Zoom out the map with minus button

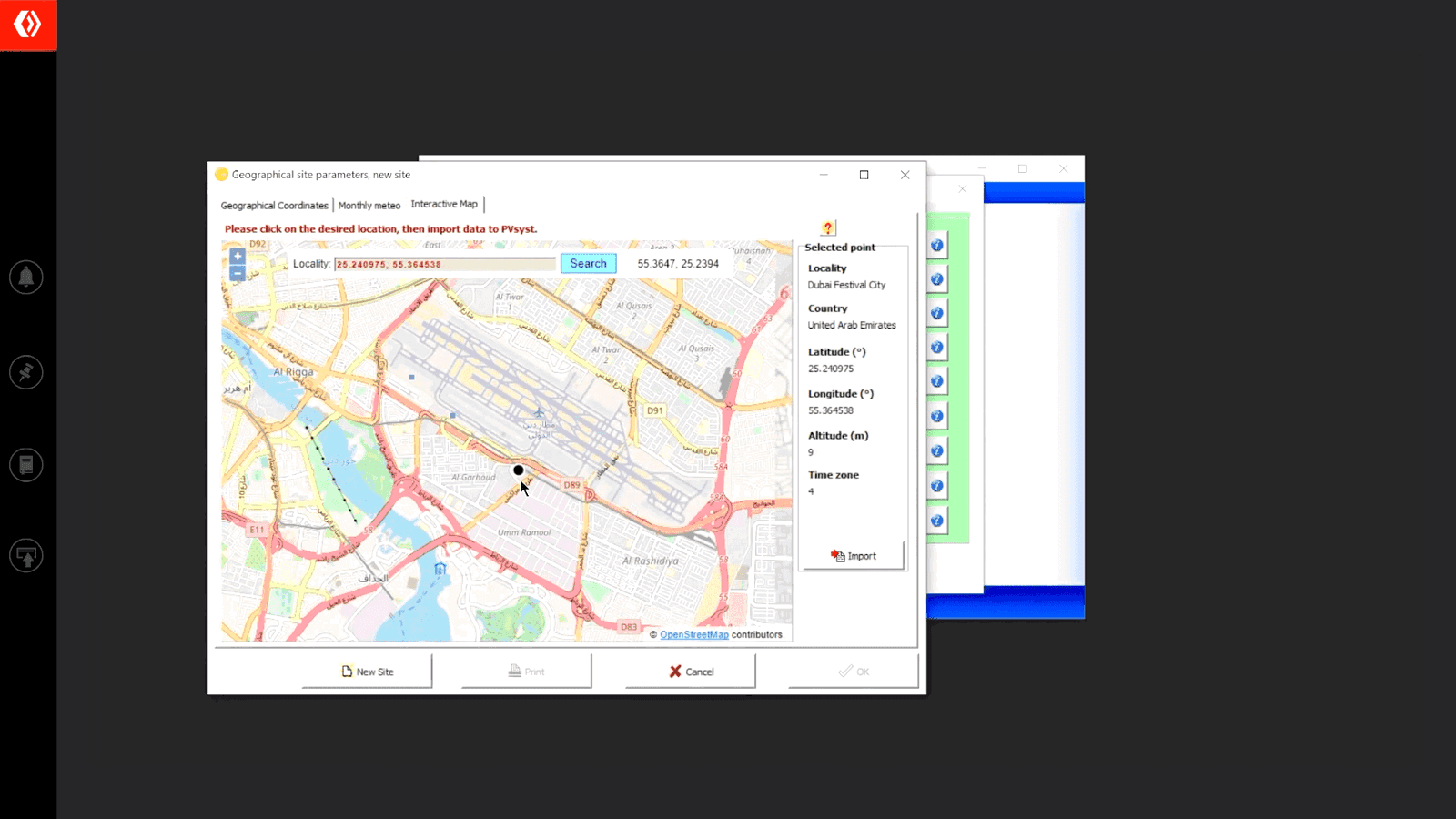[x=237, y=273]
